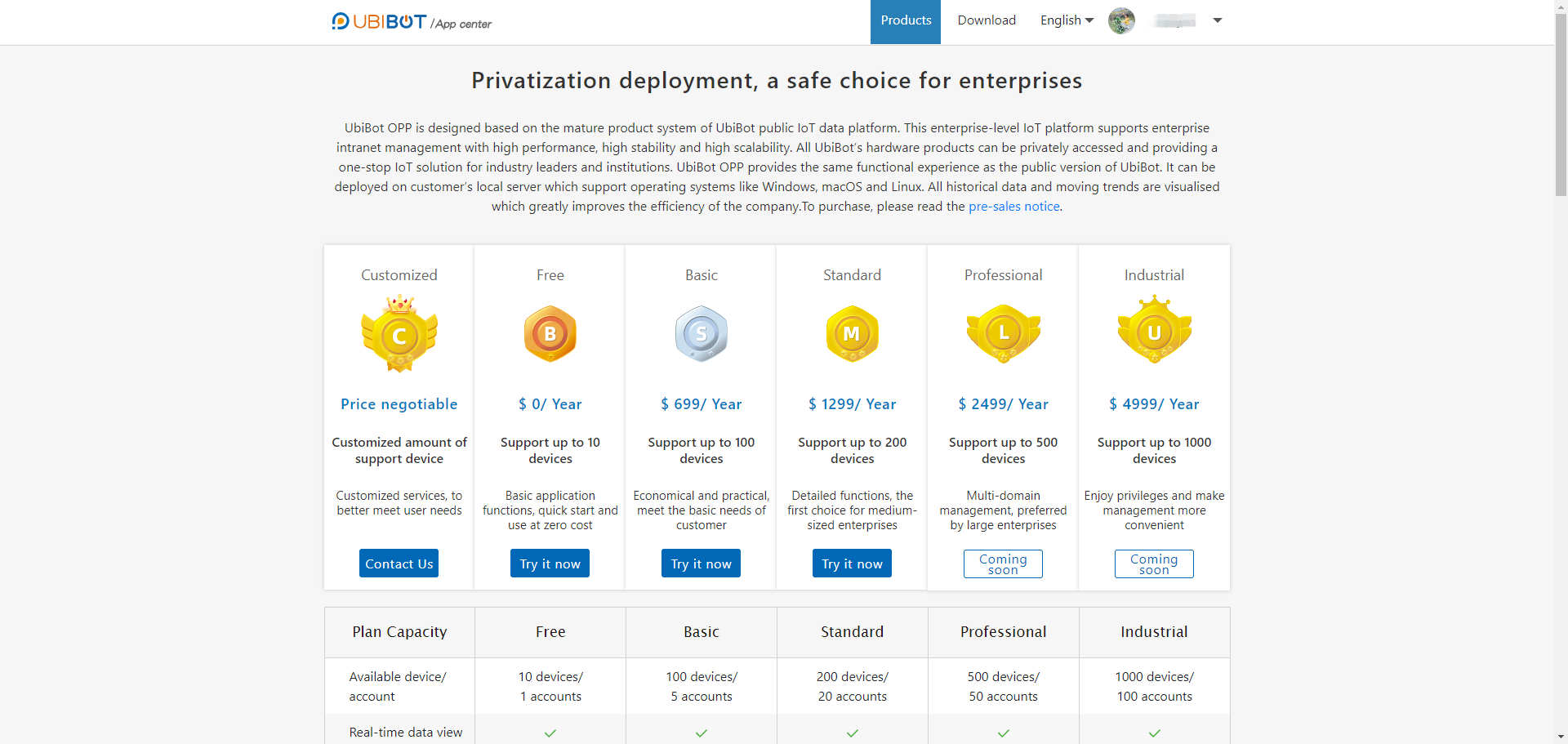Screen dimensions: 1568x744
Task: Click the Basic plan S badge
Action: click(702, 333)
